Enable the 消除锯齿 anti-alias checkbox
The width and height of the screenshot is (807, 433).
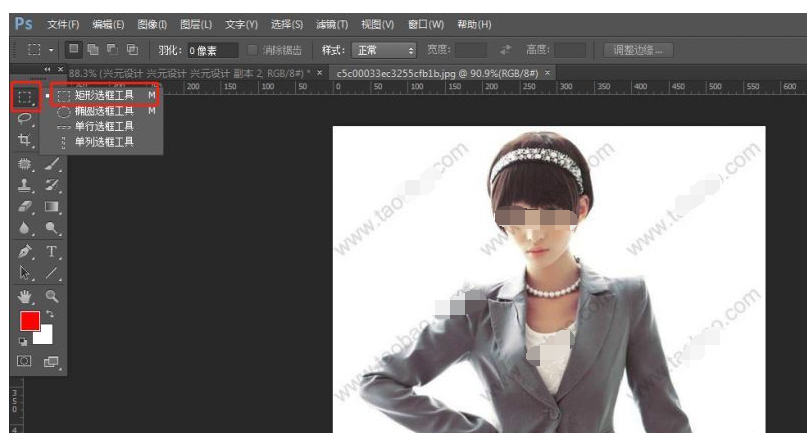tap(253, 49)
